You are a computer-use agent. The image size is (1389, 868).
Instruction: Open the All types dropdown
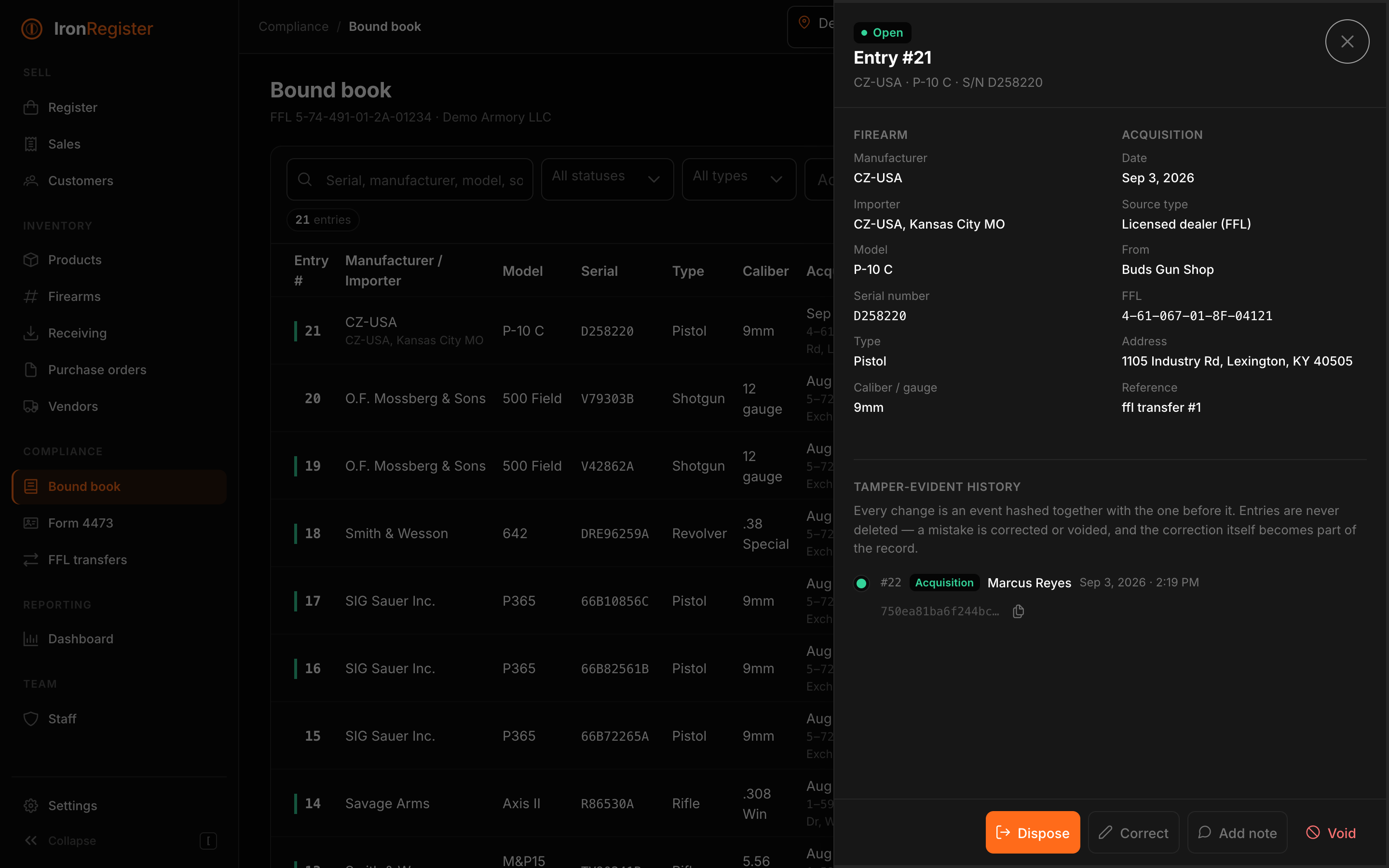pyautogui.click(x=739, y=179)
